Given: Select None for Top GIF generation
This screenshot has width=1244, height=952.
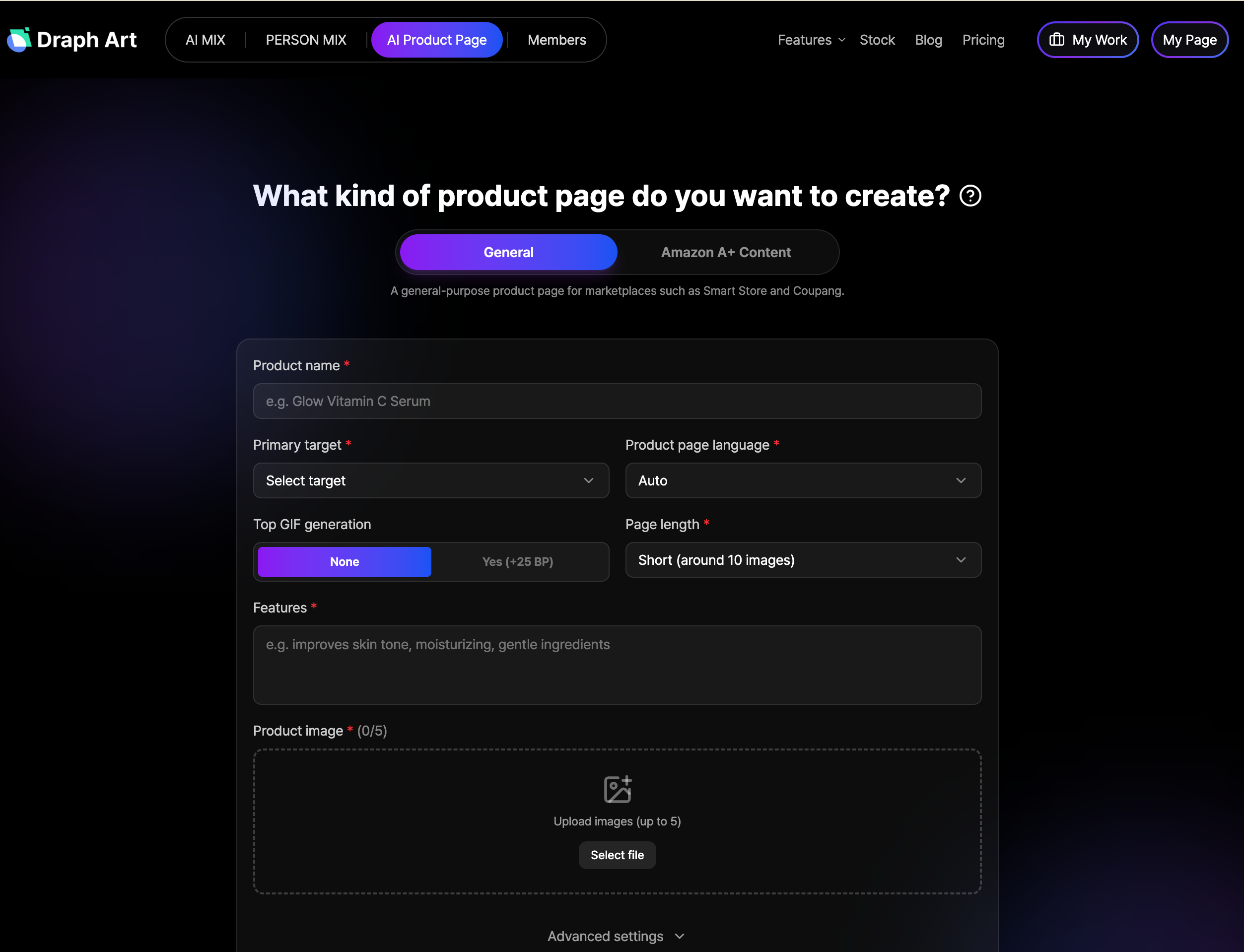Looking at the screenshot, I should coord(345,561).
